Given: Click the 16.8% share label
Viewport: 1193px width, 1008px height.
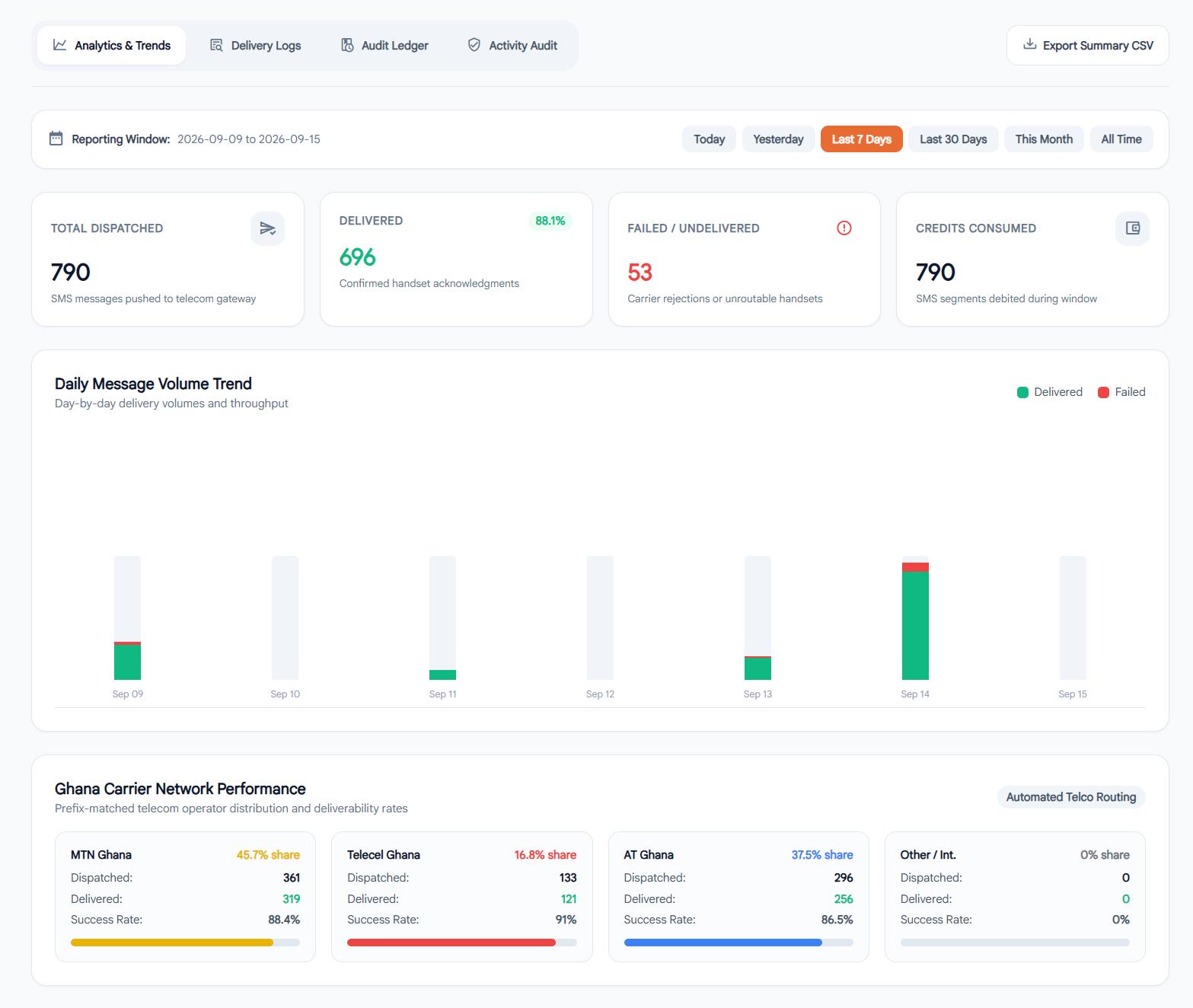Looking at the screenshot, I should [x=545, y=855].
